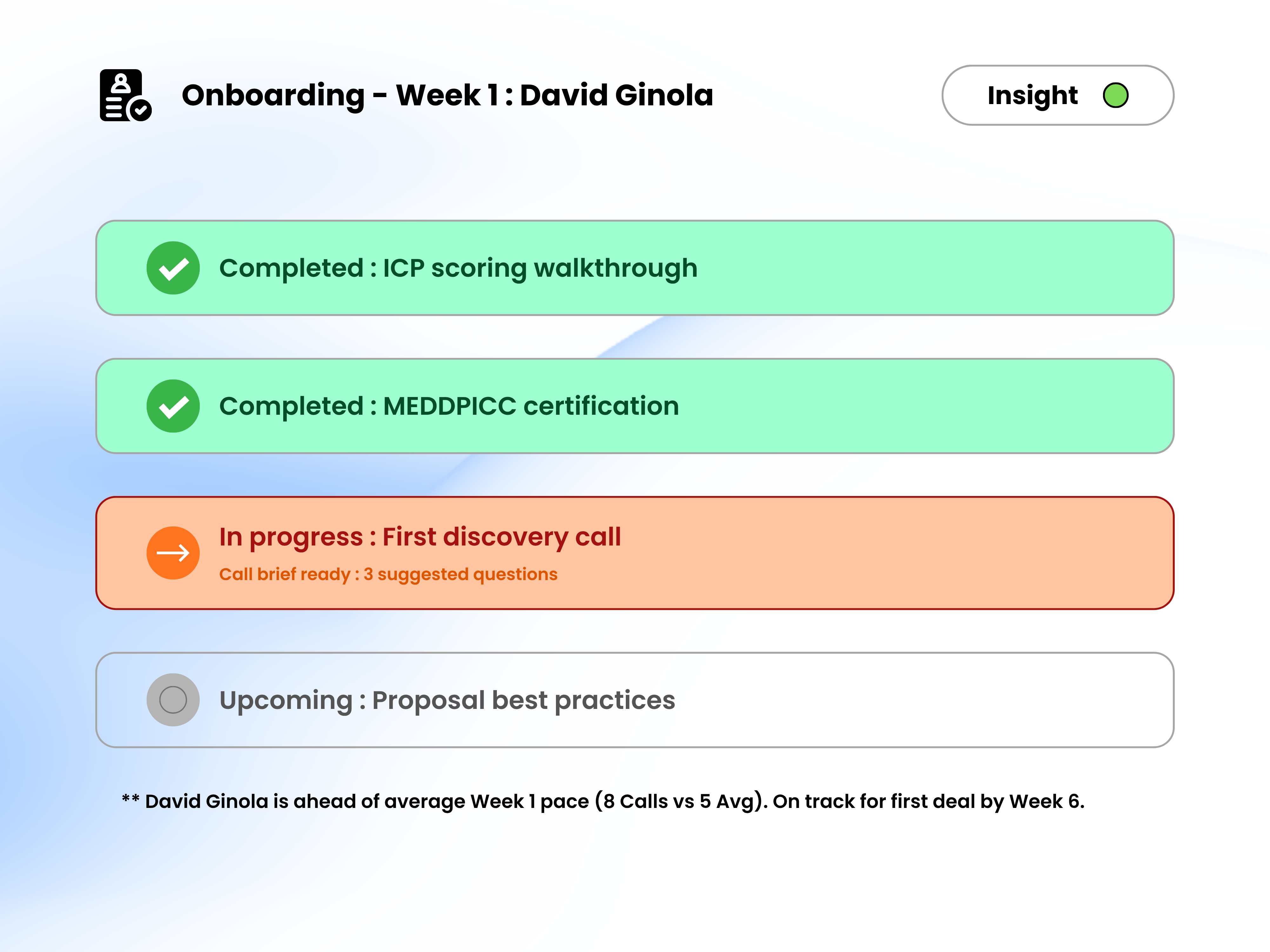This screenshot has width=1270, height=952.
Task: Click the gray circle upcoming status icon
Action: (173, 700)
